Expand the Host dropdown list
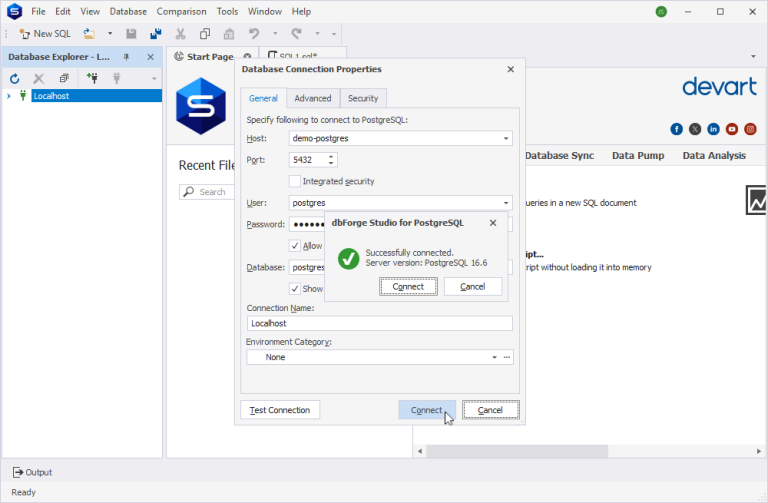768x503 pixels. [506, 139]
